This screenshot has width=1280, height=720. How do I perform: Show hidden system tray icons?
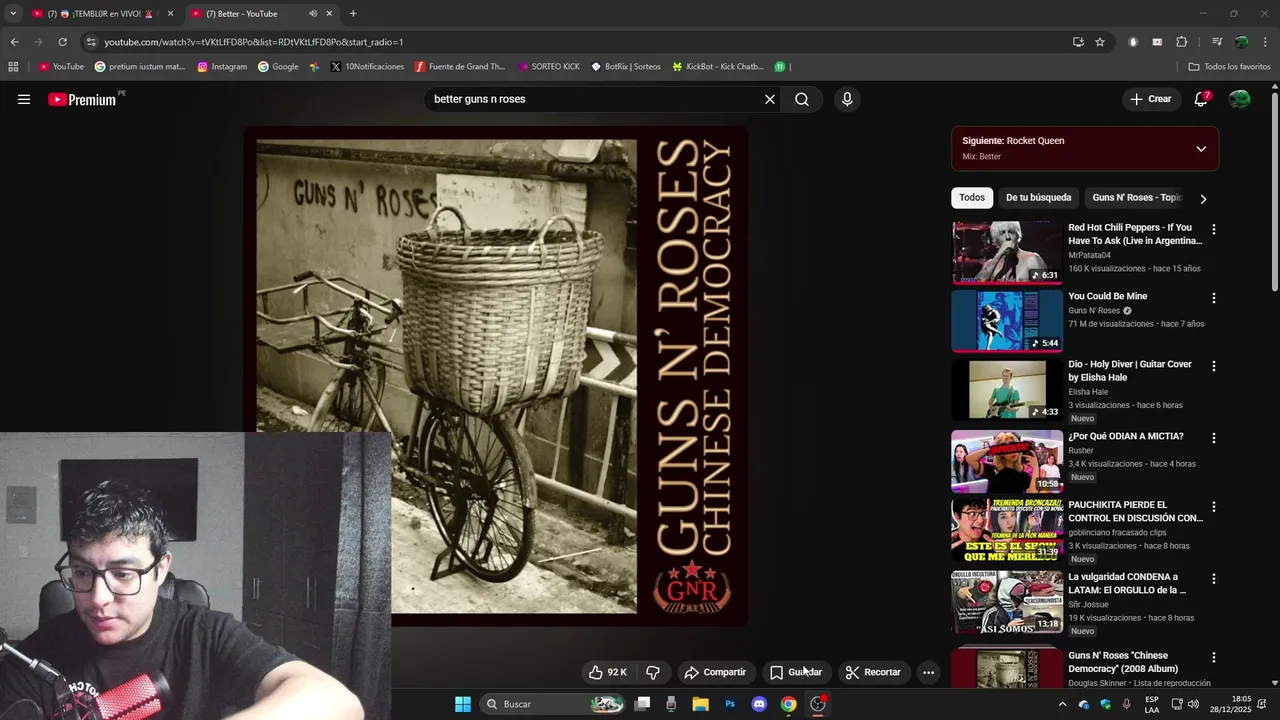pos(1062,704)
